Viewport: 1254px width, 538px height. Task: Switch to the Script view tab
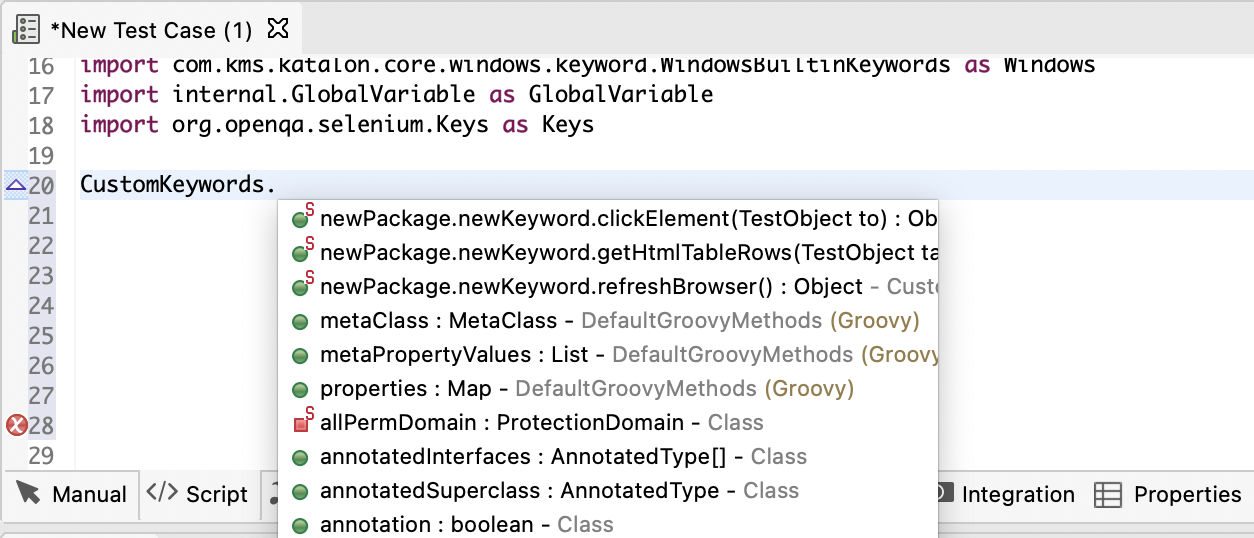pos(197,495)
